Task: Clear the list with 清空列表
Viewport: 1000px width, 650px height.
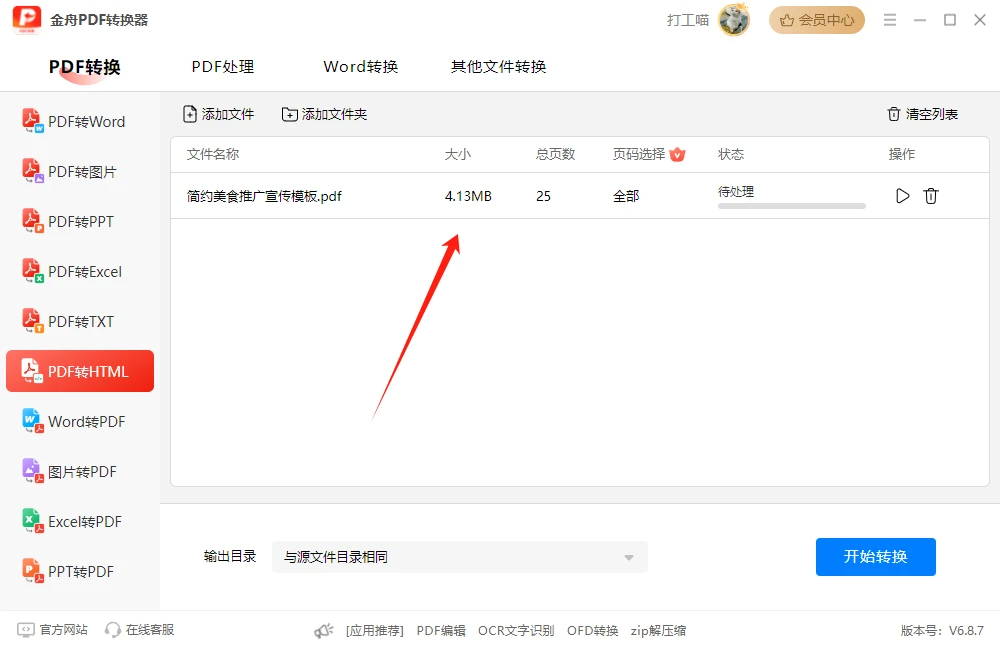Action: pyautogui.click(x=922, y=114)
